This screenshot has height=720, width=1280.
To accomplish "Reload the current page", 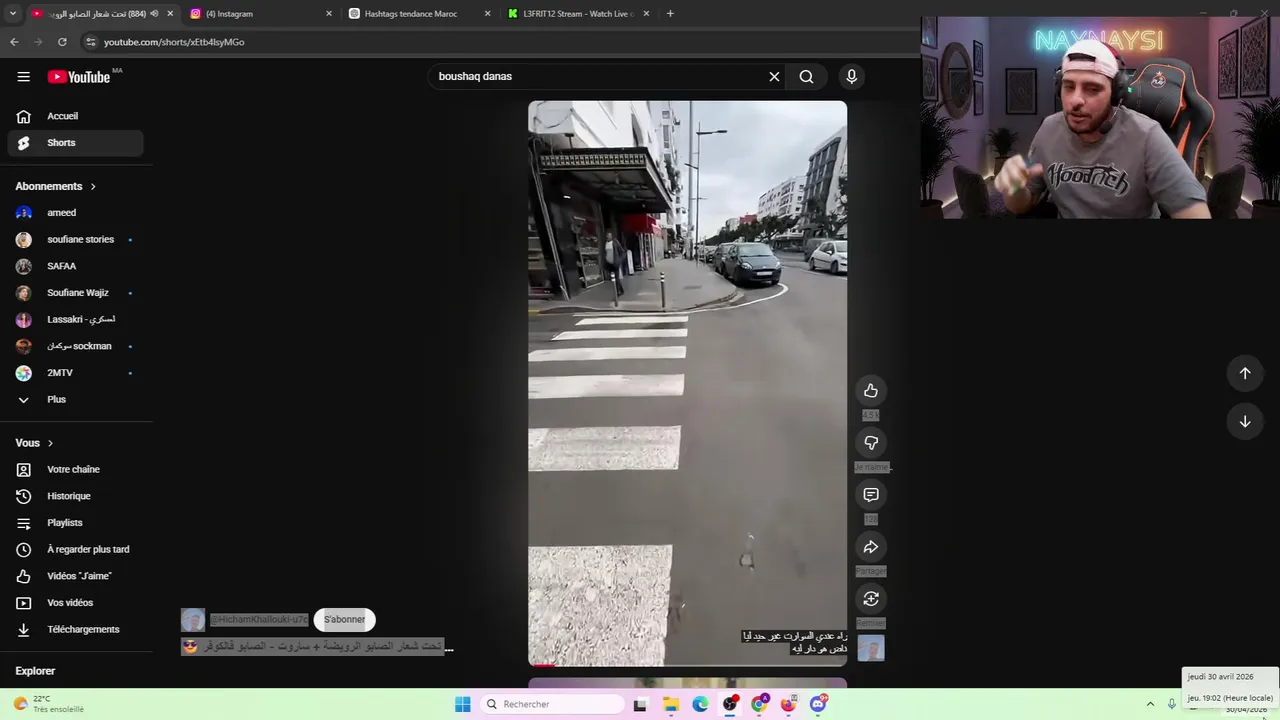I will [62, 42].
